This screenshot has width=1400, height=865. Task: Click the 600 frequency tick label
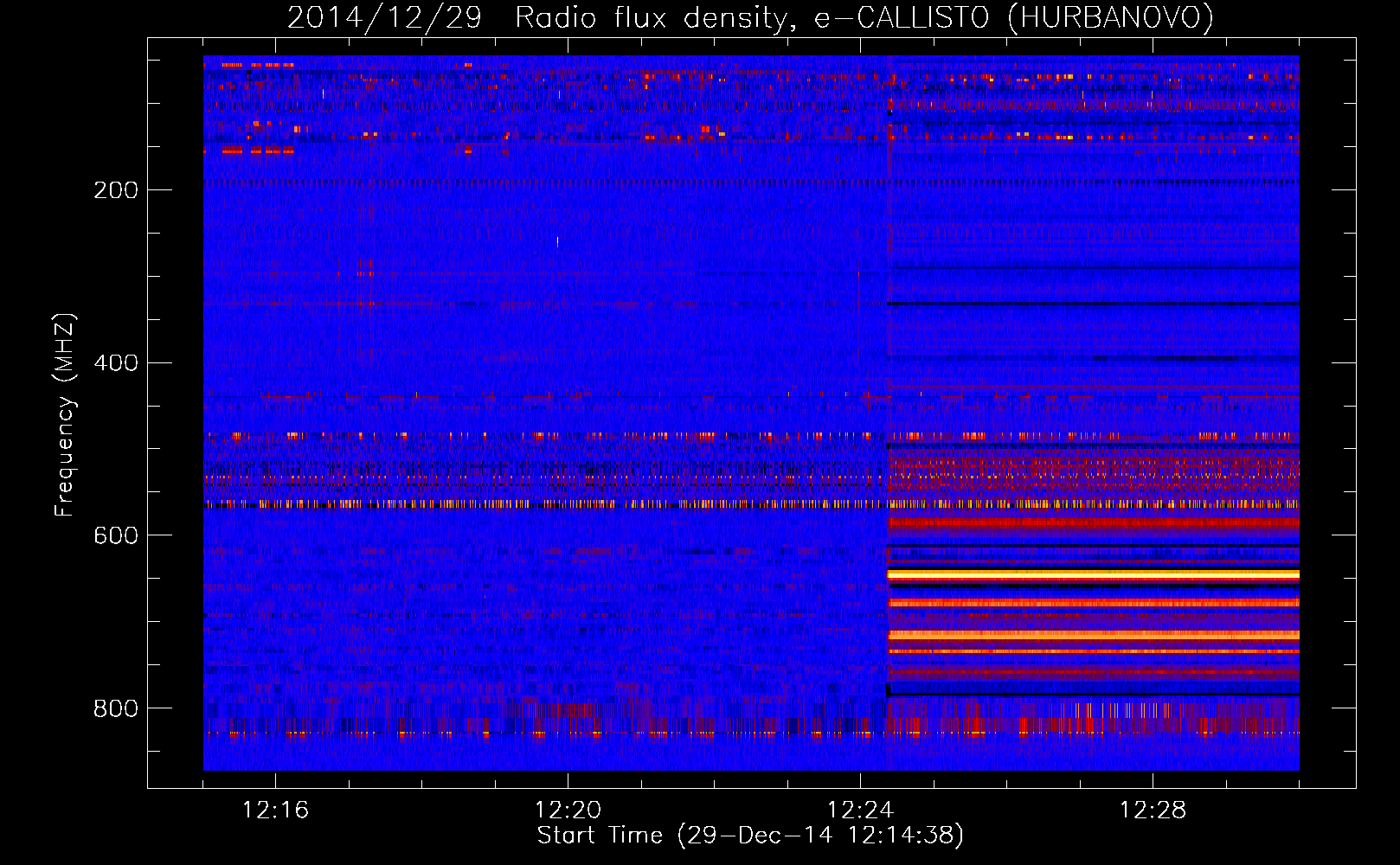click(116, 536)
